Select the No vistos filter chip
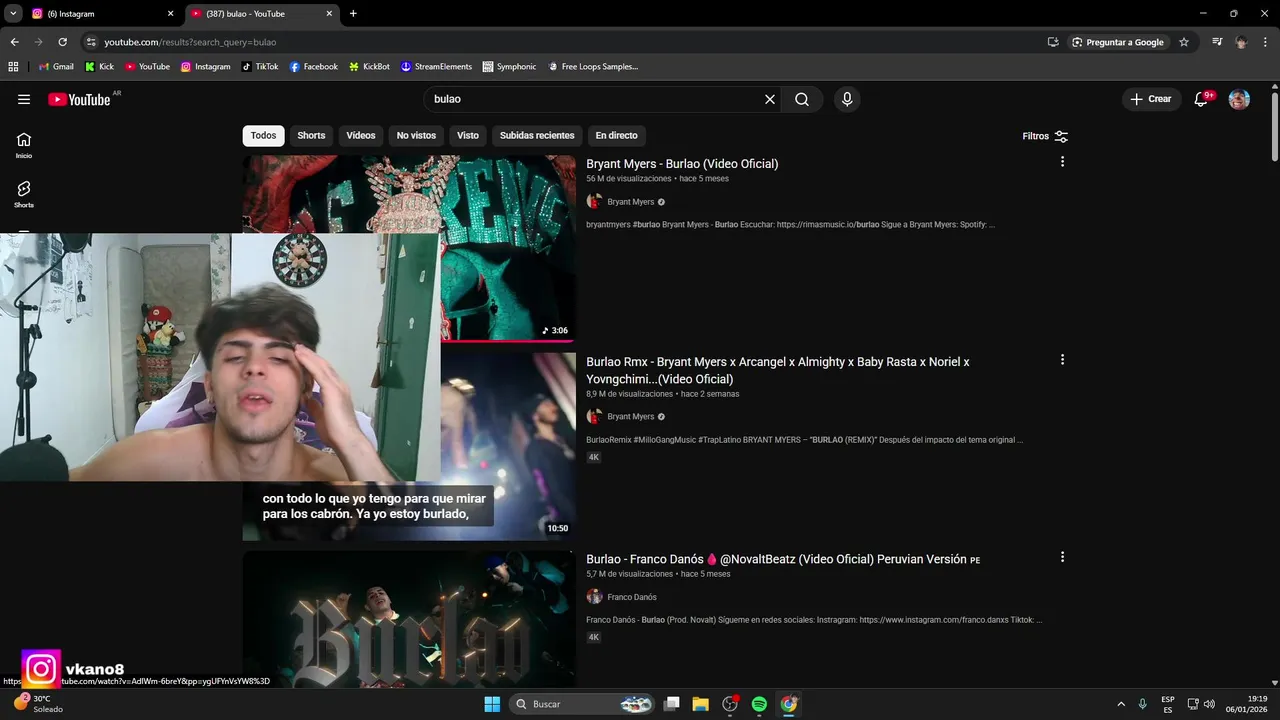Image resolution: width=1280 pixels, height=720 pixels. pos(416,135)
